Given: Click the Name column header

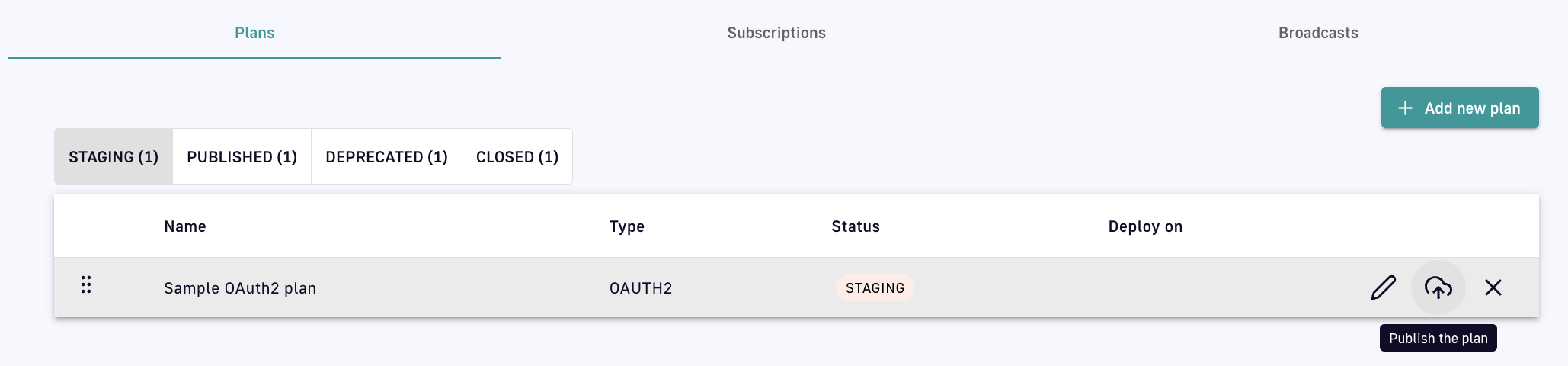Looking at the screenshot, I should (184, 226).
